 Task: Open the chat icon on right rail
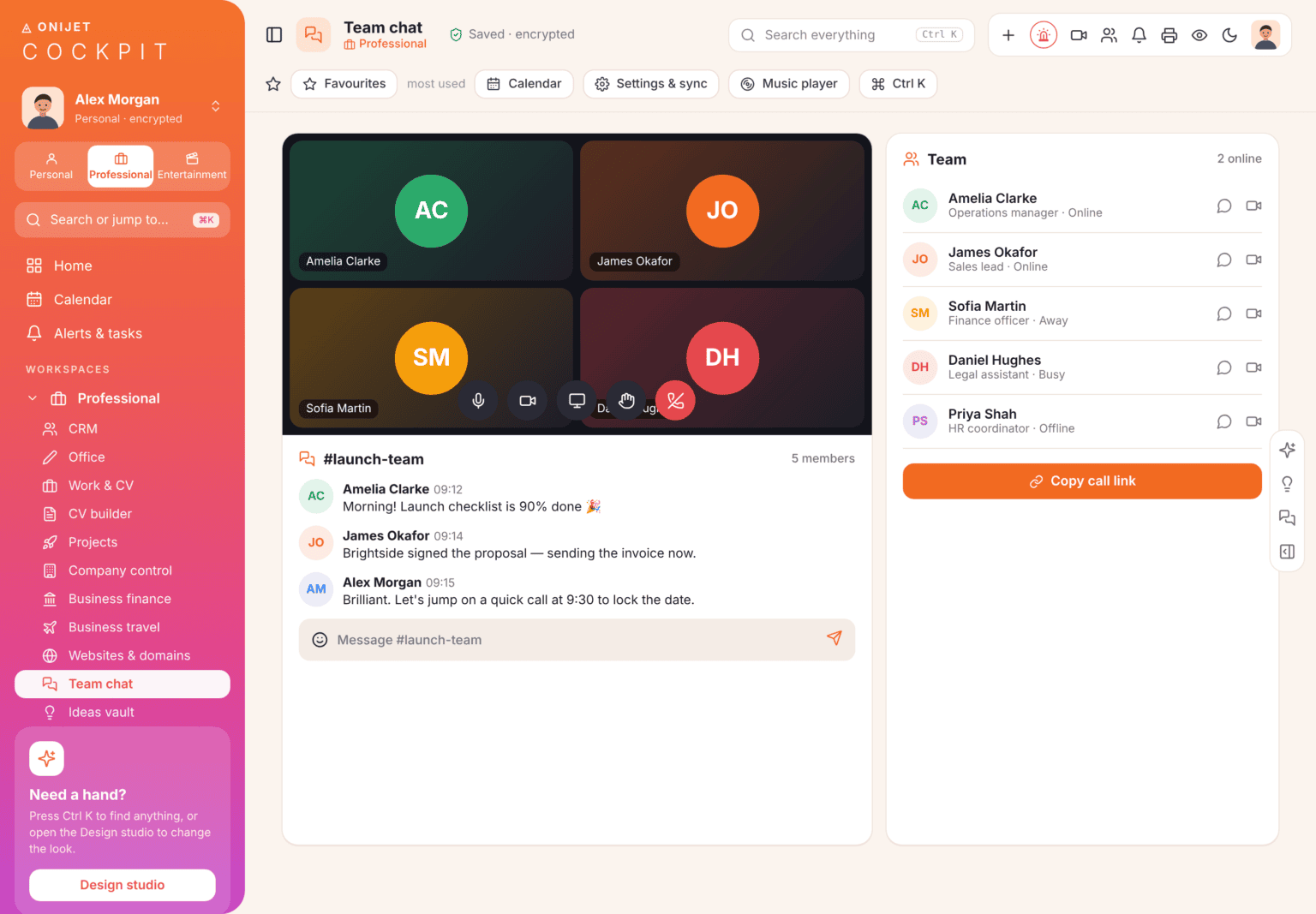pyautogui.click(x=1287, y=517)
